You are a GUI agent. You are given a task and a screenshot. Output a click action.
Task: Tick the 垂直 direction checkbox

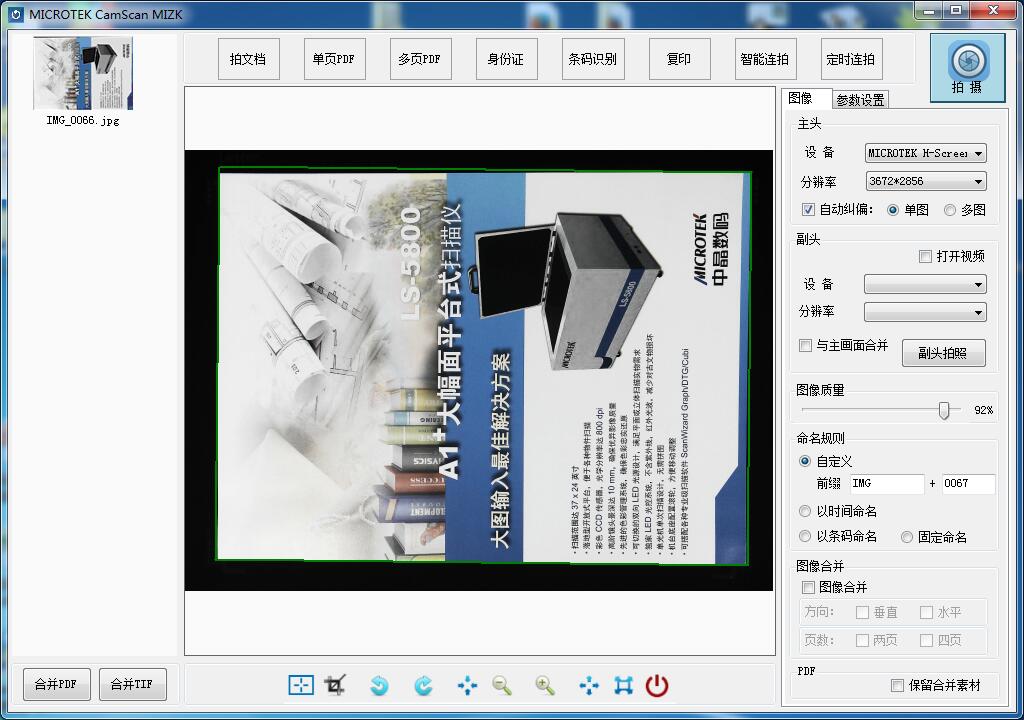[862, 612]
